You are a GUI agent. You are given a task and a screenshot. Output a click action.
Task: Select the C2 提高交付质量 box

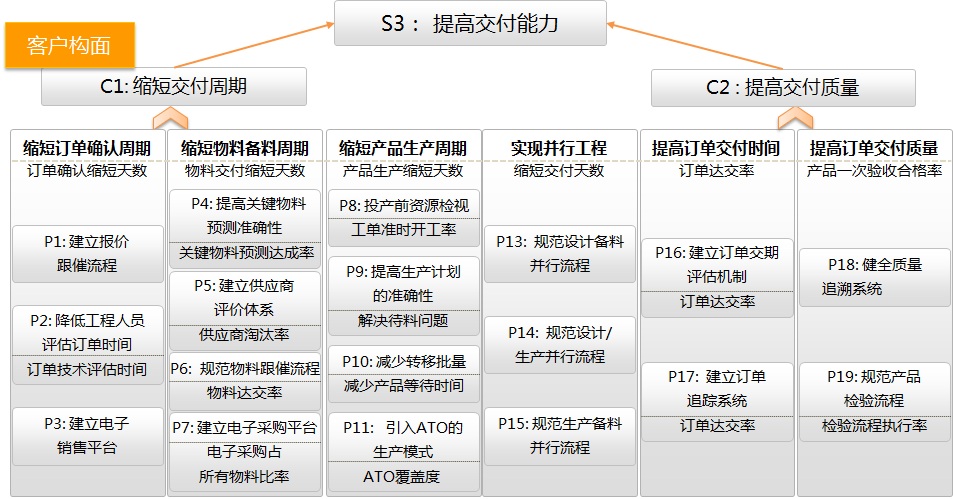click(782, 88)
